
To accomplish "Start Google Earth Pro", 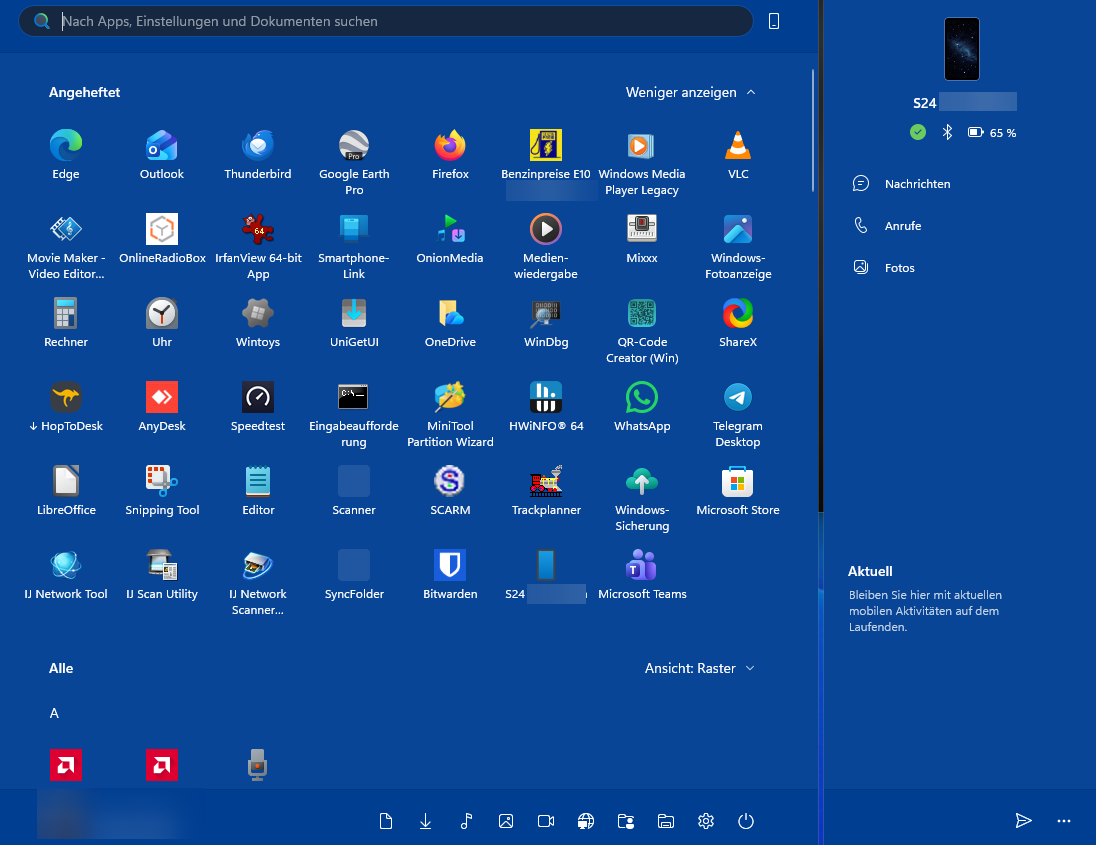I will (x=354, y=163).
